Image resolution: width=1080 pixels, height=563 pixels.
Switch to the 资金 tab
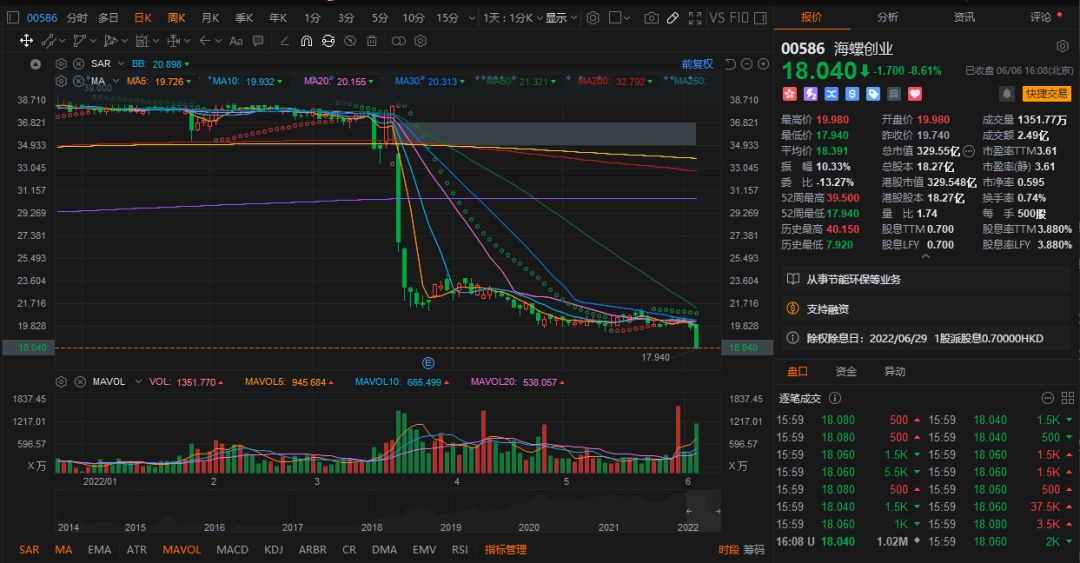tap(846, 371)
